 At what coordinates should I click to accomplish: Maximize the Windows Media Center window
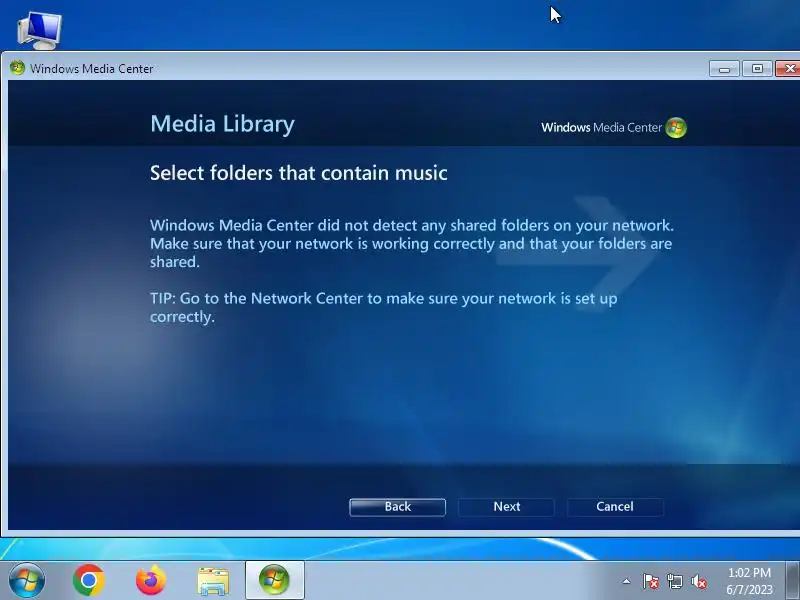point(757,68)
